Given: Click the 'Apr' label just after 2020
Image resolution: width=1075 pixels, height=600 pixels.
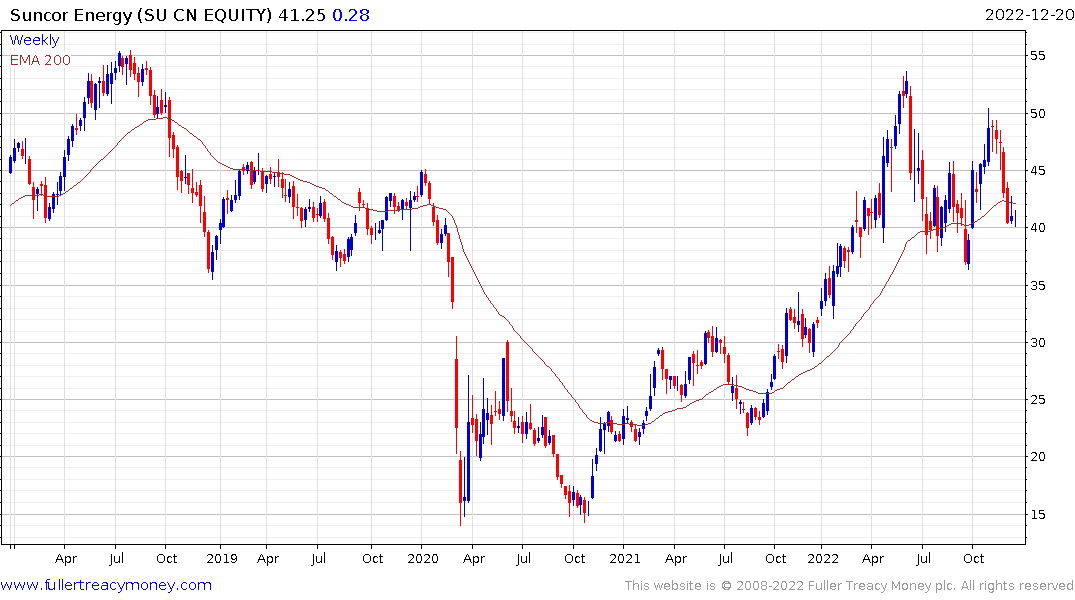Looking at the screenshot, I should (474, 559).
